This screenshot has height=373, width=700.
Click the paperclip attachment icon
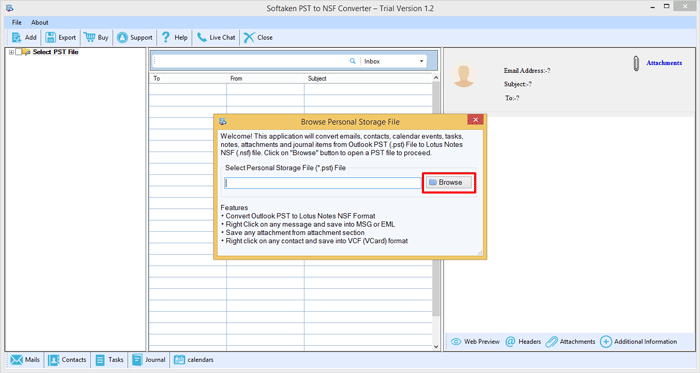tap(636, 63)
